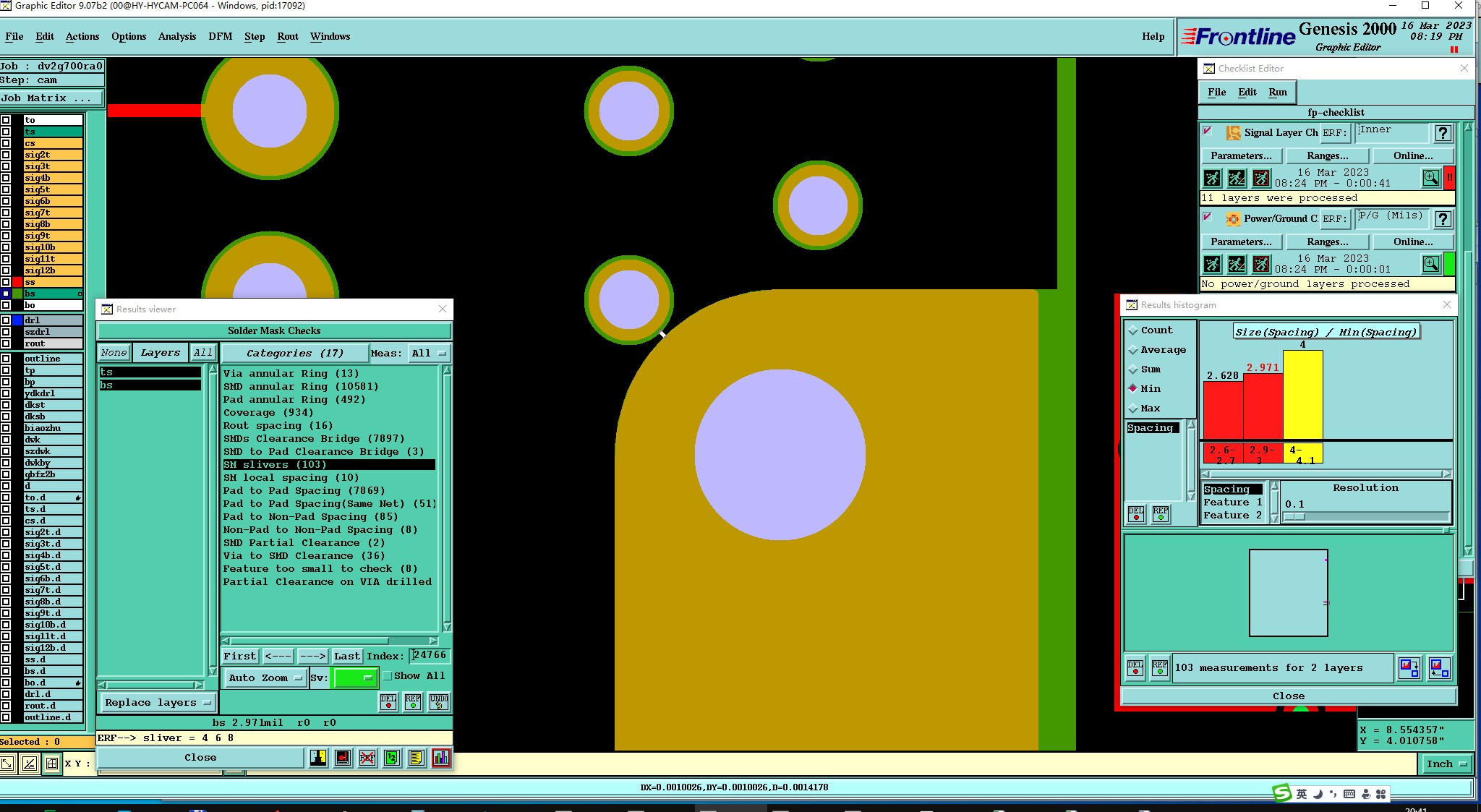The height and width of the screenshot is (812, 1481).
Task: Click the DEL icon in Results viewer
Action: pos(388,701)
